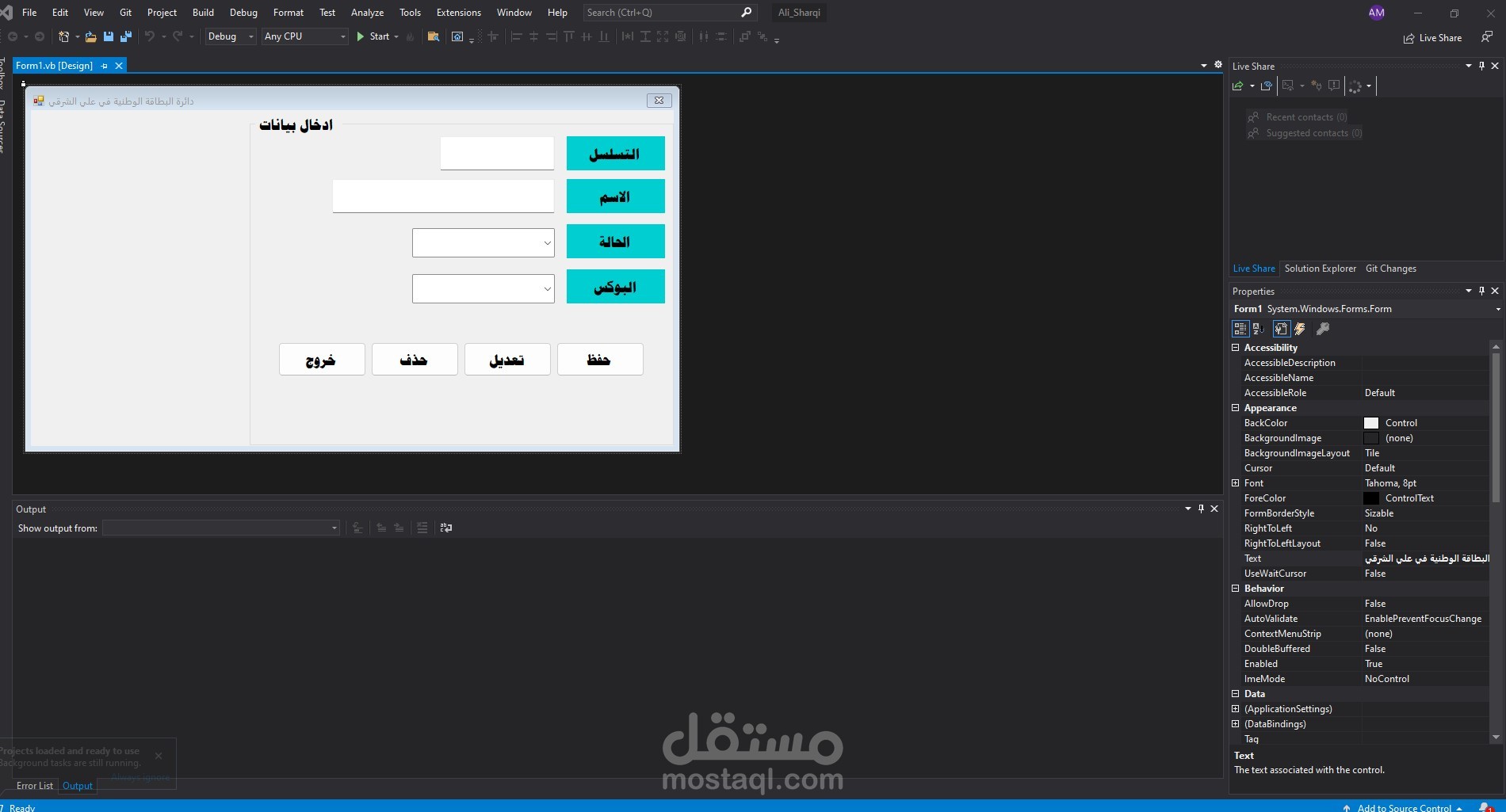Click the تعديل (Edit) button on the form
Image resolution: width=1506 pixels, height=812 pixels.
coord(507,360)
